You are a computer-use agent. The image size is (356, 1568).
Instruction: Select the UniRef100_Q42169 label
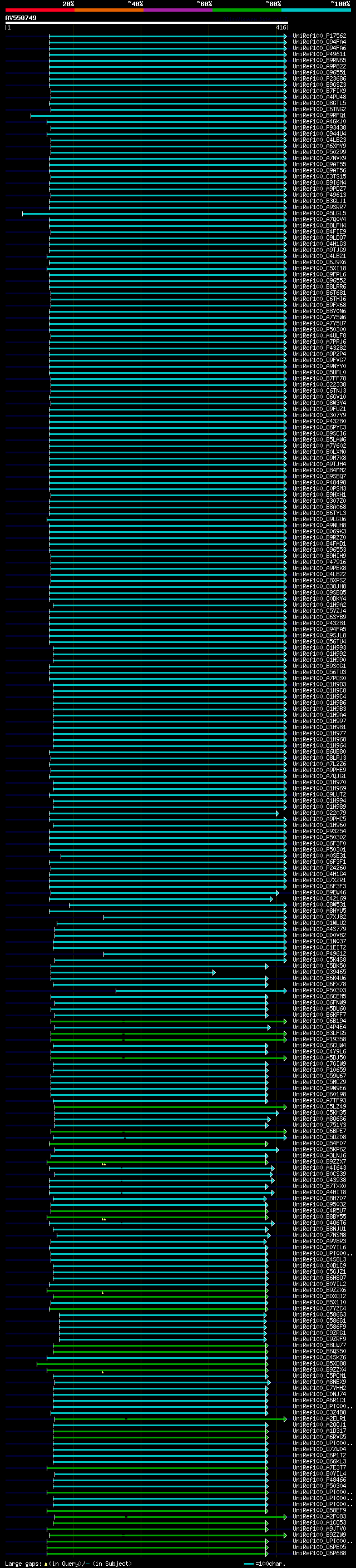click(x=319, y=898)
